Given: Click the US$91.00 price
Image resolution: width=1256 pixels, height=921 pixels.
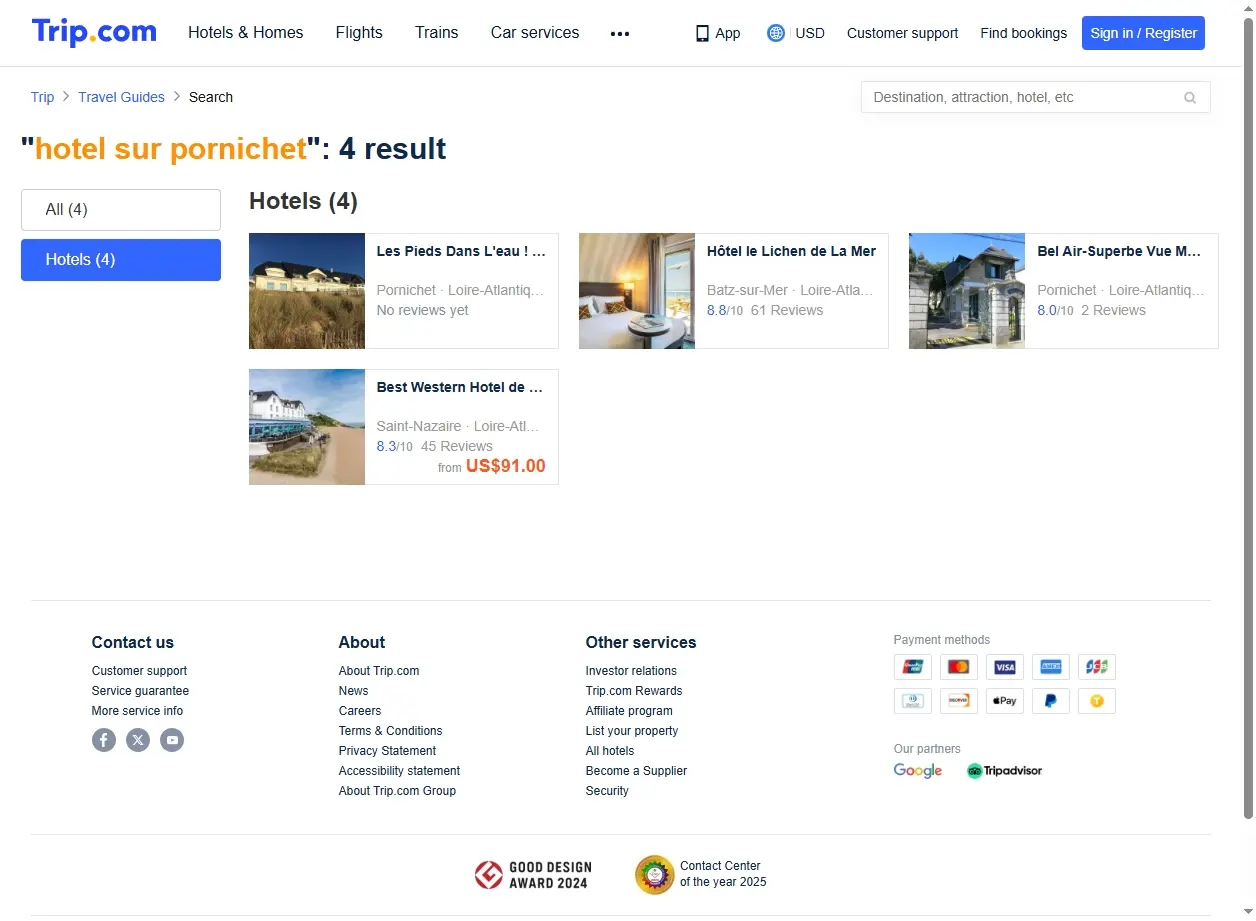Looking at the screenshot, I should (x=506, y=466).
